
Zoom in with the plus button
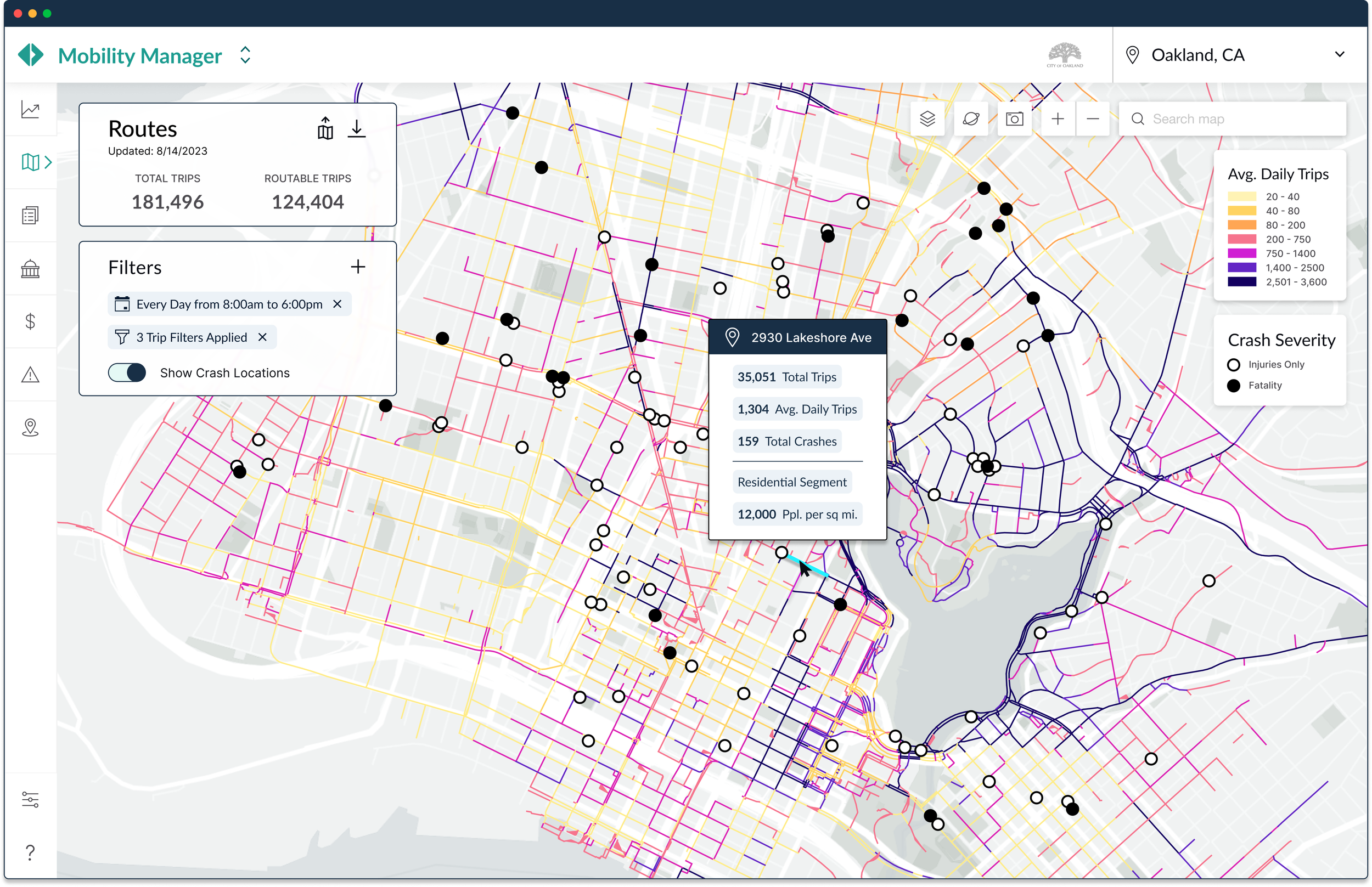point(1058,118)
